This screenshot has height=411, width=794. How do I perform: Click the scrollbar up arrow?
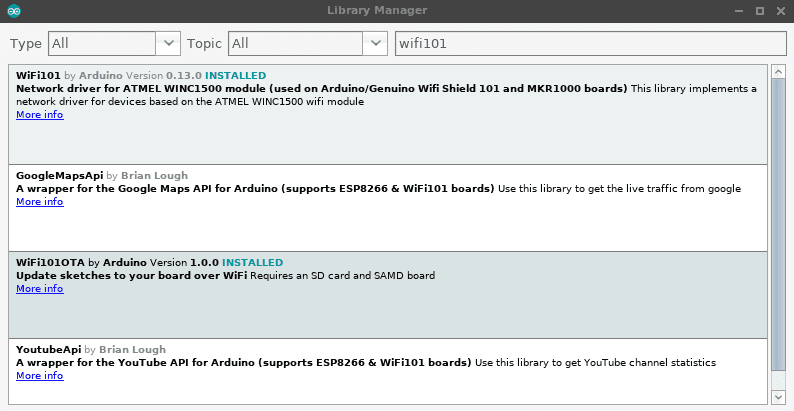pyautogui.click(x=778, y=72)
